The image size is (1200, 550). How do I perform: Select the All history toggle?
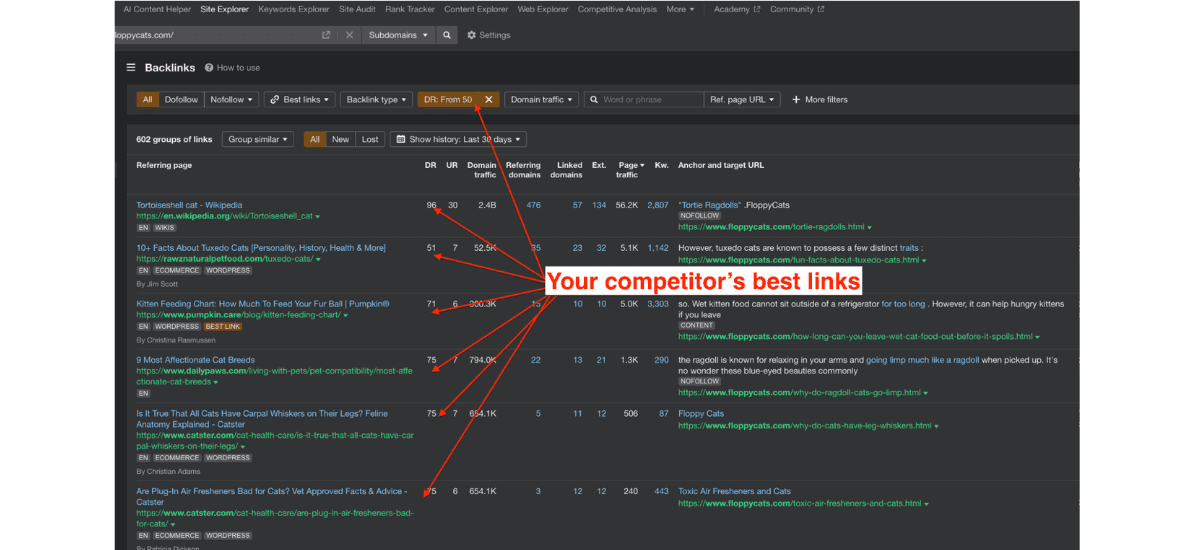[315, 139]
